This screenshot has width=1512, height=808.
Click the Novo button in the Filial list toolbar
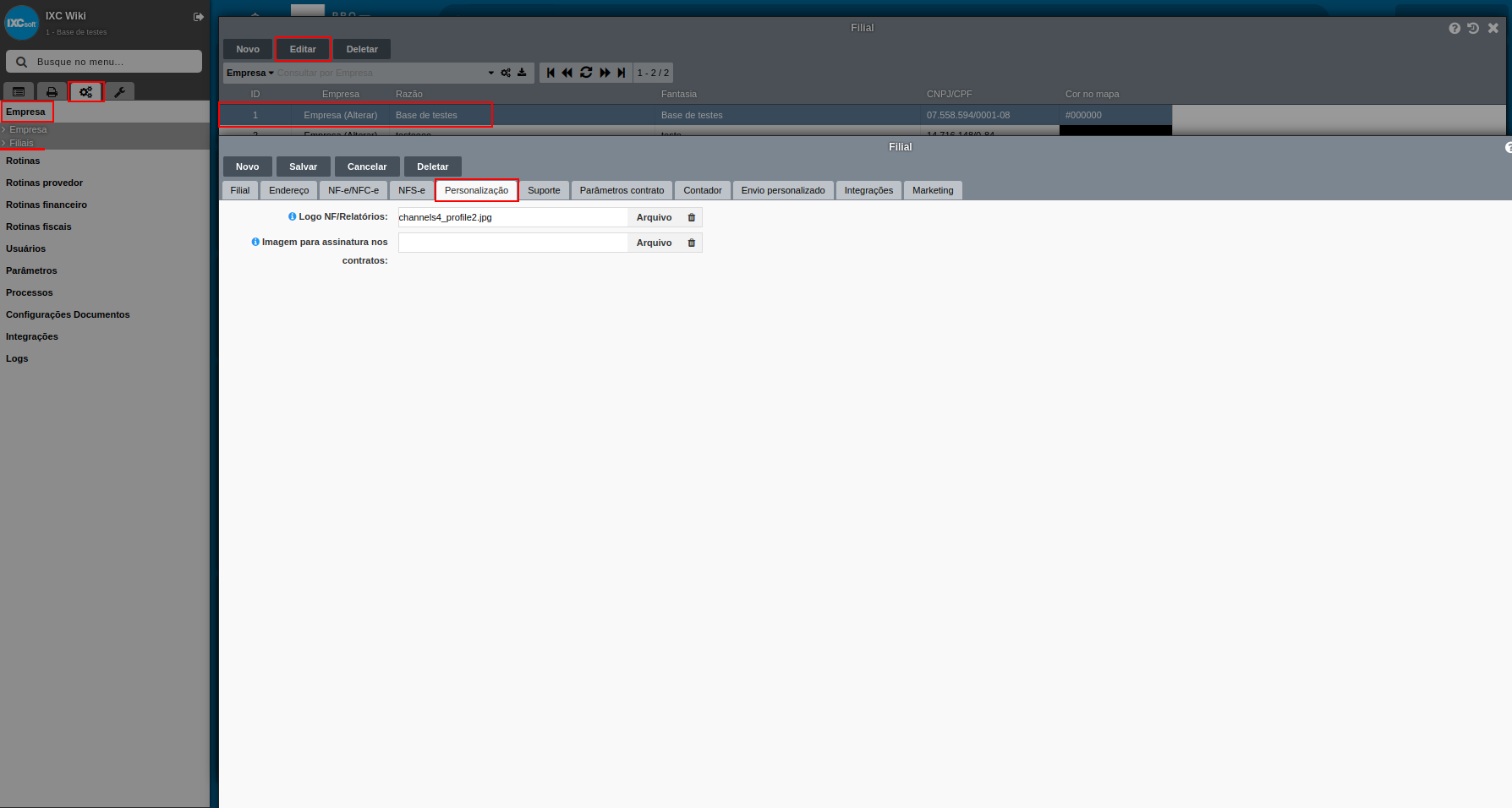click(x=248, y=49)
